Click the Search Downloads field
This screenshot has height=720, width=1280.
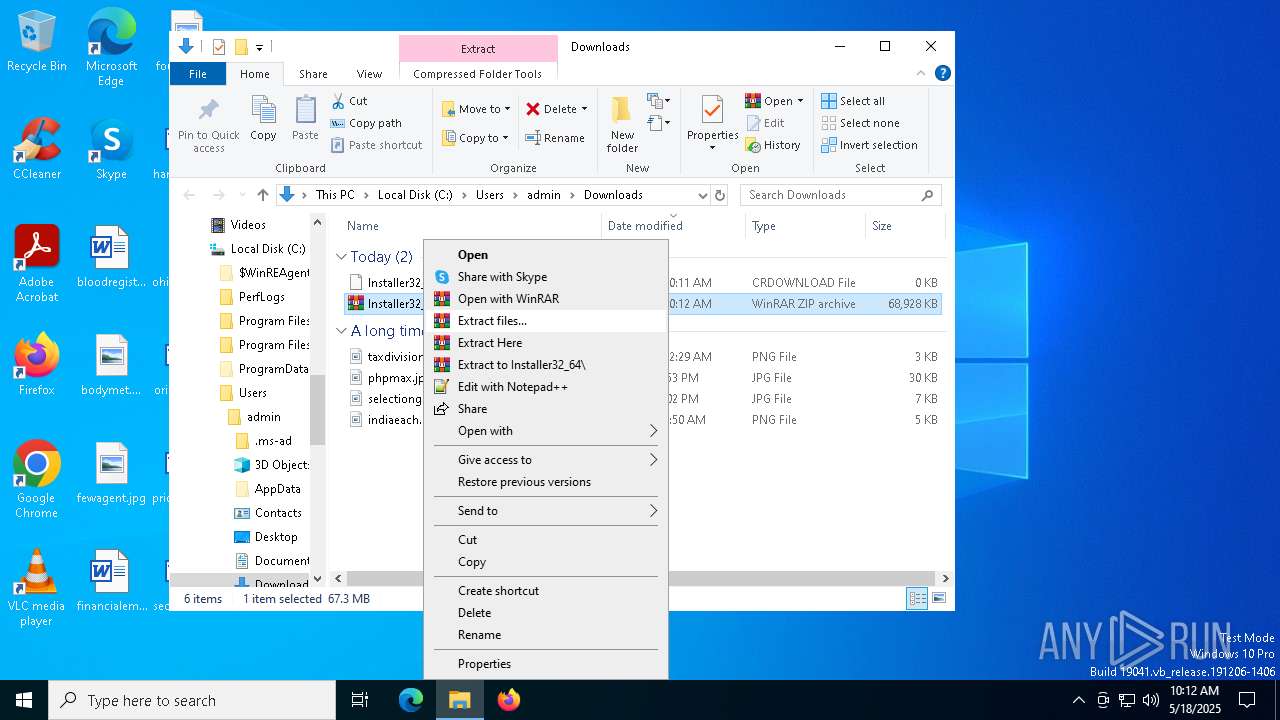click(840, 195)
